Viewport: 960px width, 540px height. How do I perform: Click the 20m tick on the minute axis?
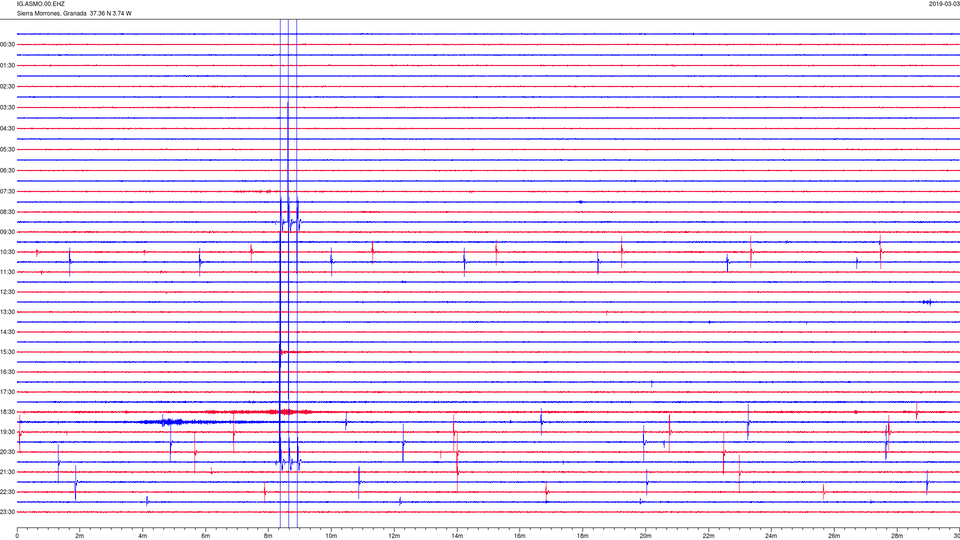click(645, 536)
